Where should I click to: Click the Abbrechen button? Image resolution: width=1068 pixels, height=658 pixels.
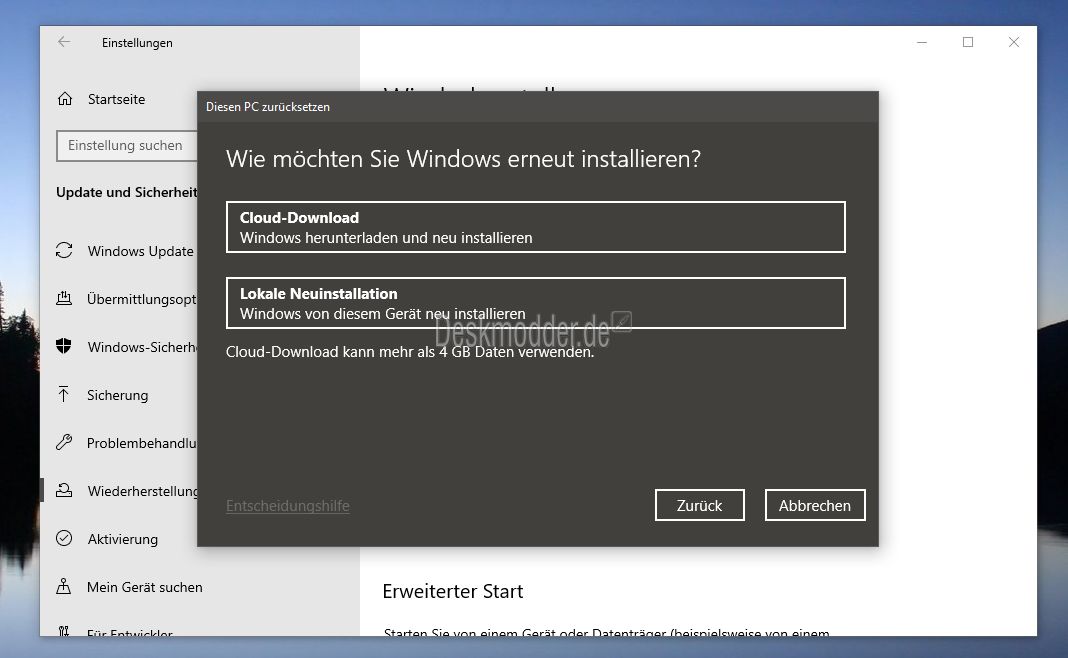(815, 505)
